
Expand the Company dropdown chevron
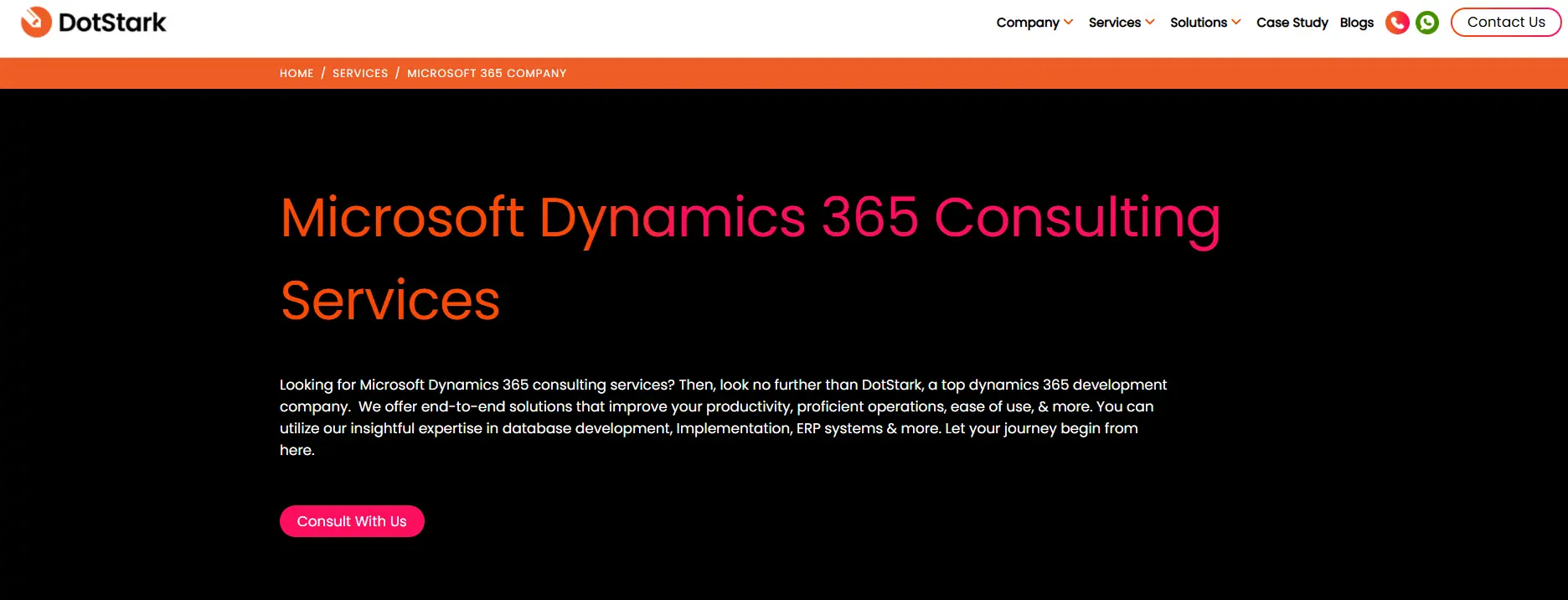click(1068, 22)
